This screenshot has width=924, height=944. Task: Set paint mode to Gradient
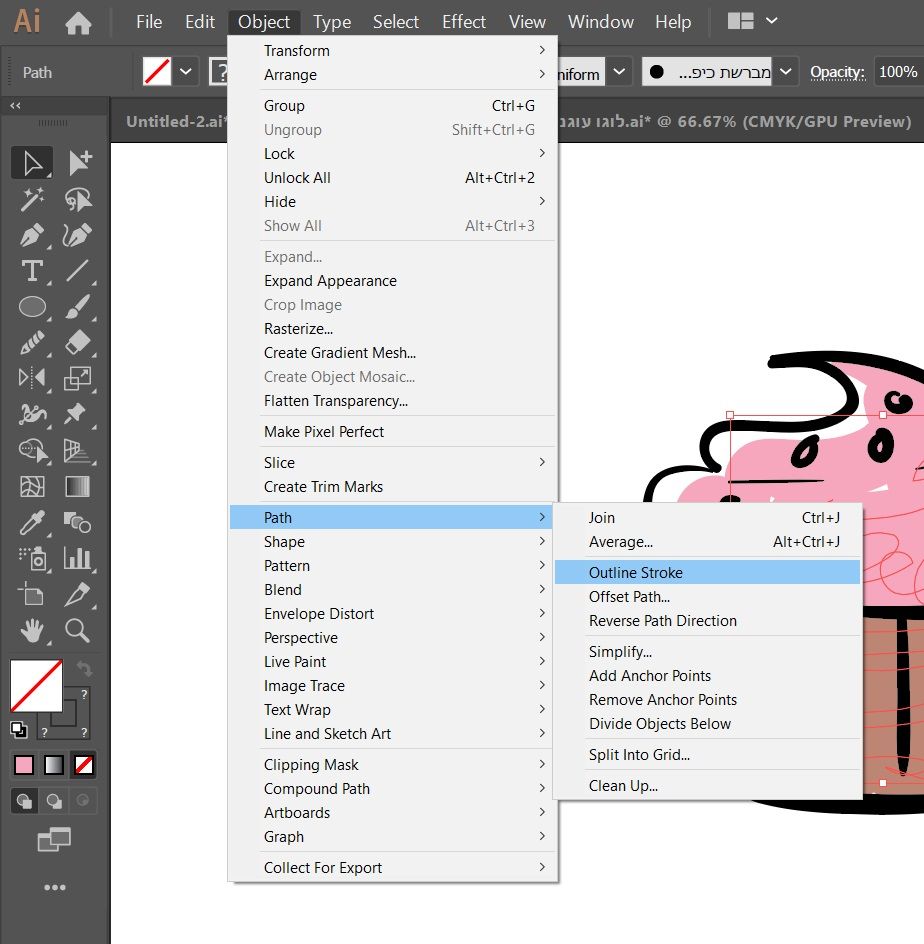pyautogui.click(x=54, y=765)
